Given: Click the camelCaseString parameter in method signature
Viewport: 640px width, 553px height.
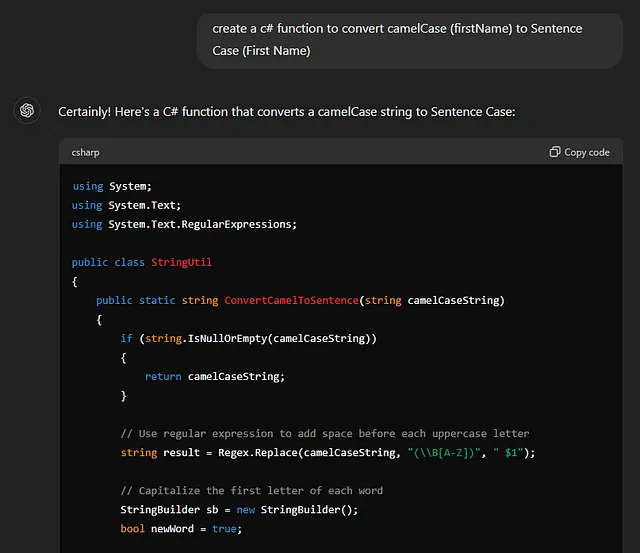Looking at the screenshot, I should [x=453, y=300].
